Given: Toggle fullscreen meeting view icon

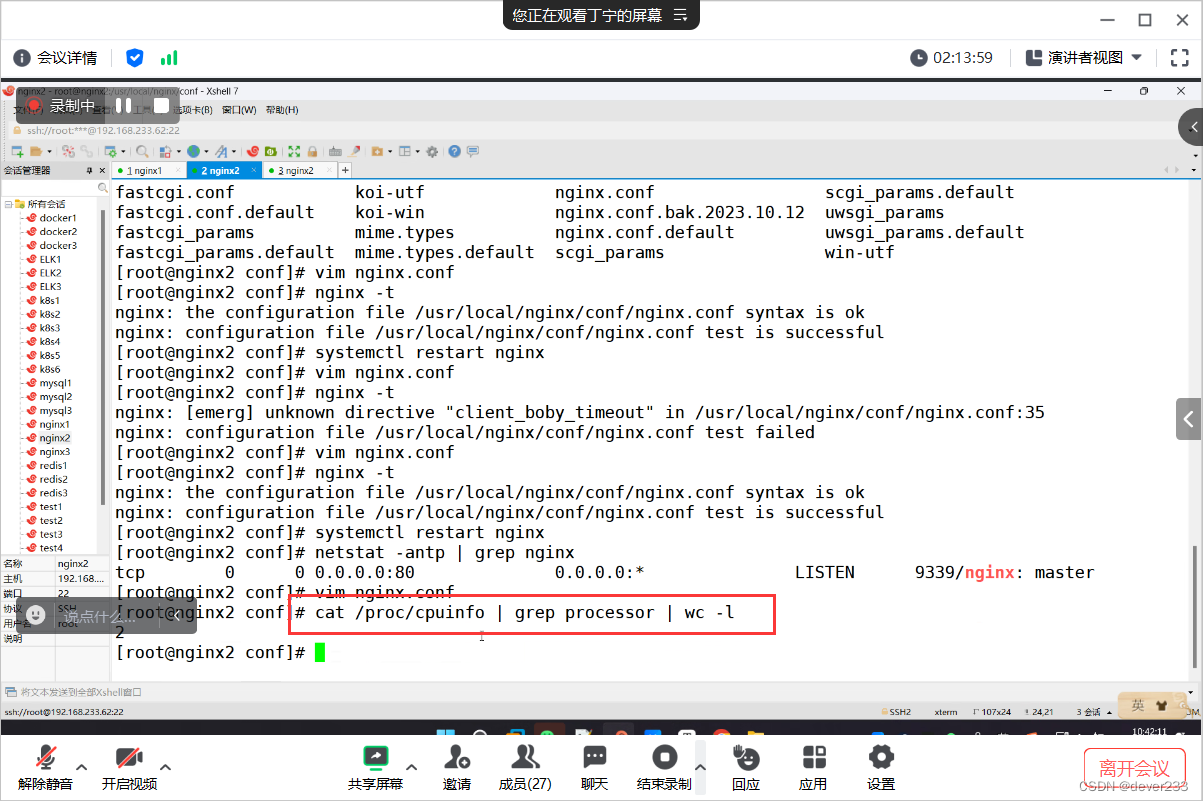Looking at the screenshot, I should (x=1178, y=58).
